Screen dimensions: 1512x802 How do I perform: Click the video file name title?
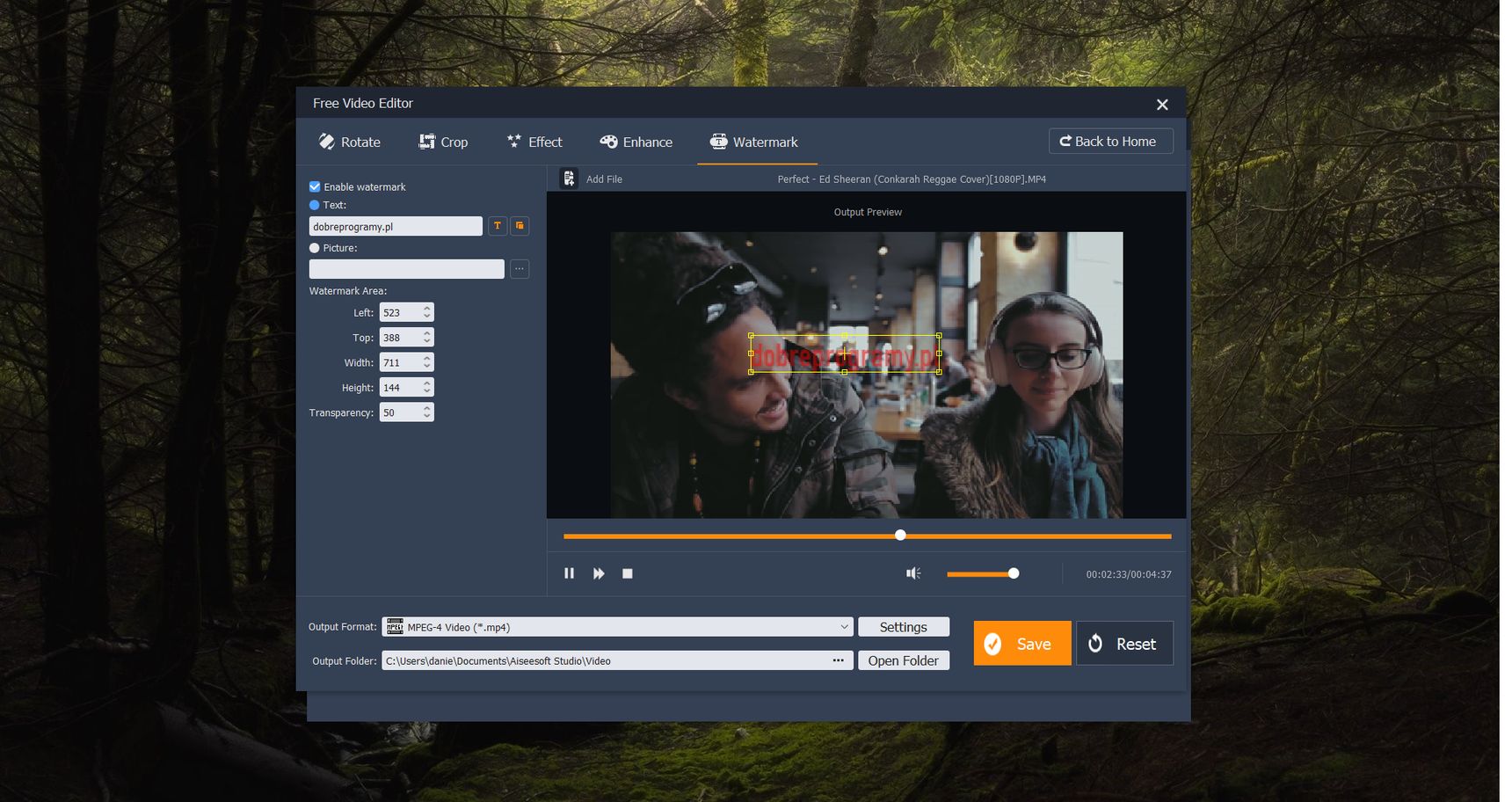(x=912, y=179)
